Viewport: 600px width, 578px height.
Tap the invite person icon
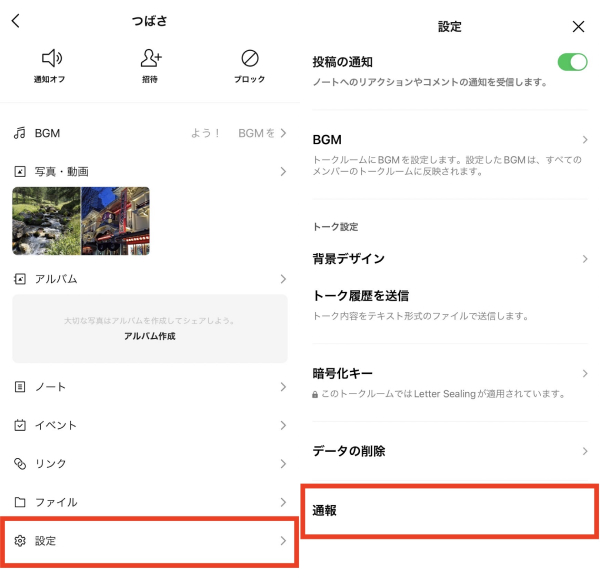pyautogui.click(x=151, y=58)
